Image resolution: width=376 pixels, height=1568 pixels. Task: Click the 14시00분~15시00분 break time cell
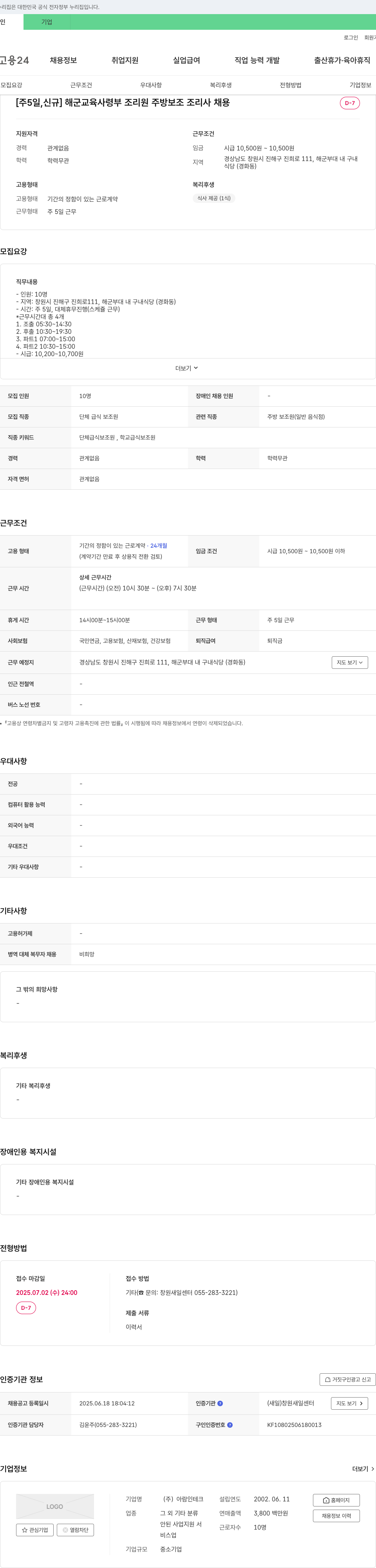click(x=105, y=620)
